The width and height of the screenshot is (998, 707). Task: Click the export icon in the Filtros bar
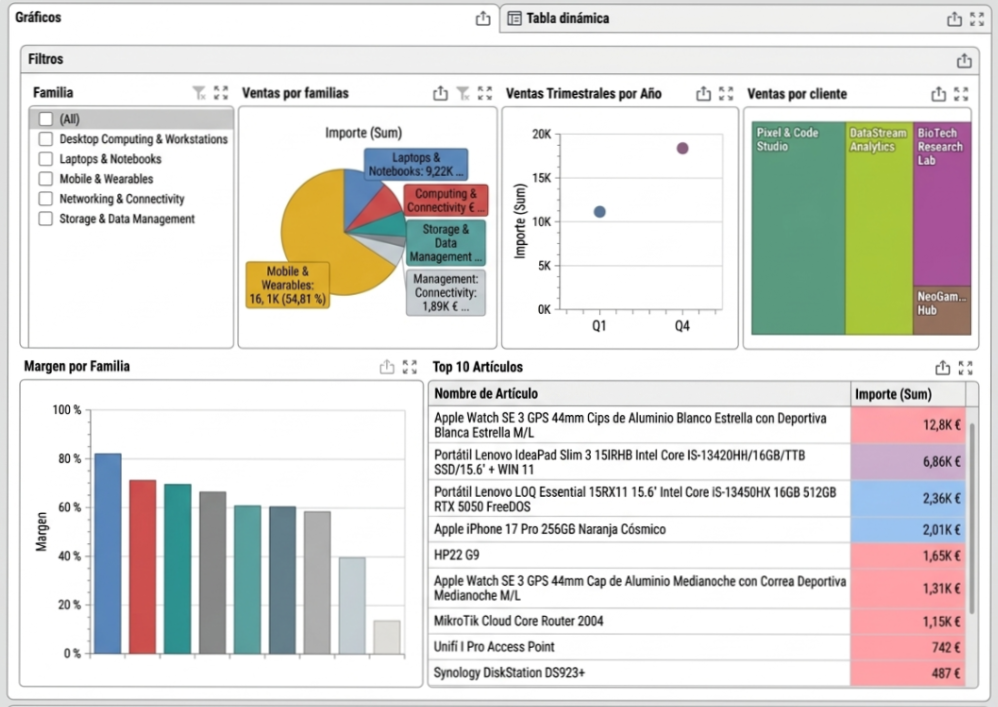click(x=965, y=59)
